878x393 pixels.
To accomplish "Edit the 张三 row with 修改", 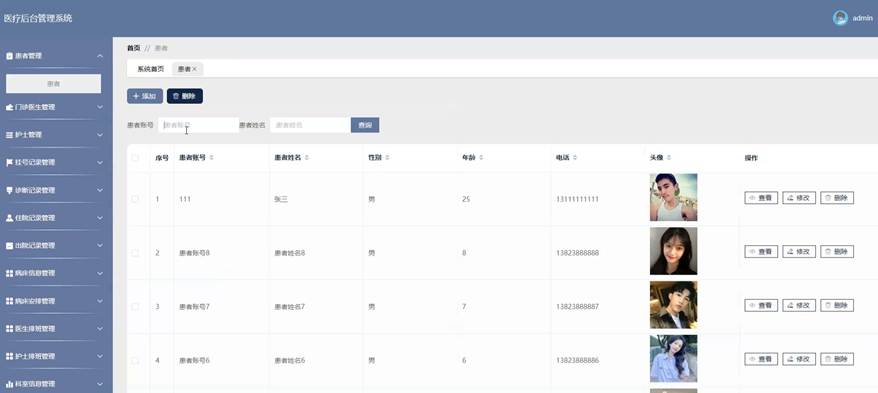I will (x=799, y=198).
